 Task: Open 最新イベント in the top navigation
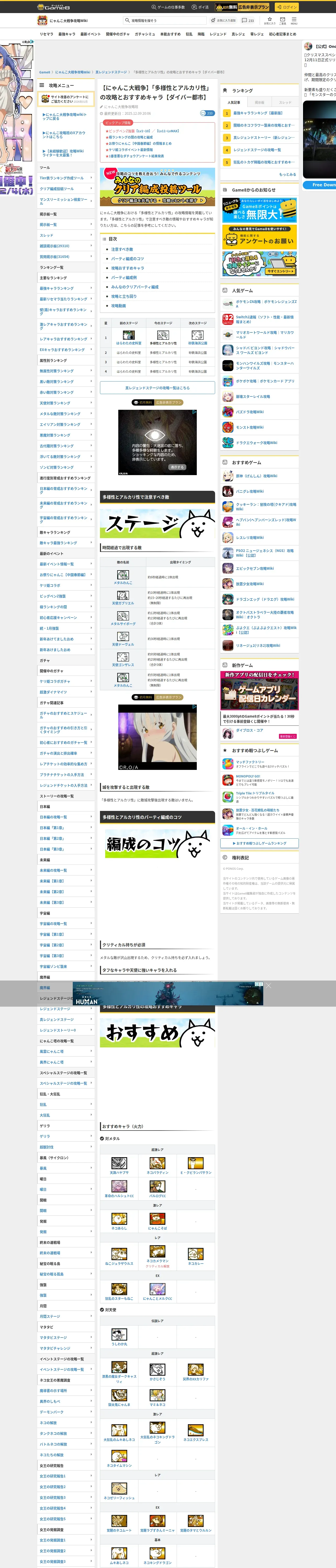coord(90,34)
